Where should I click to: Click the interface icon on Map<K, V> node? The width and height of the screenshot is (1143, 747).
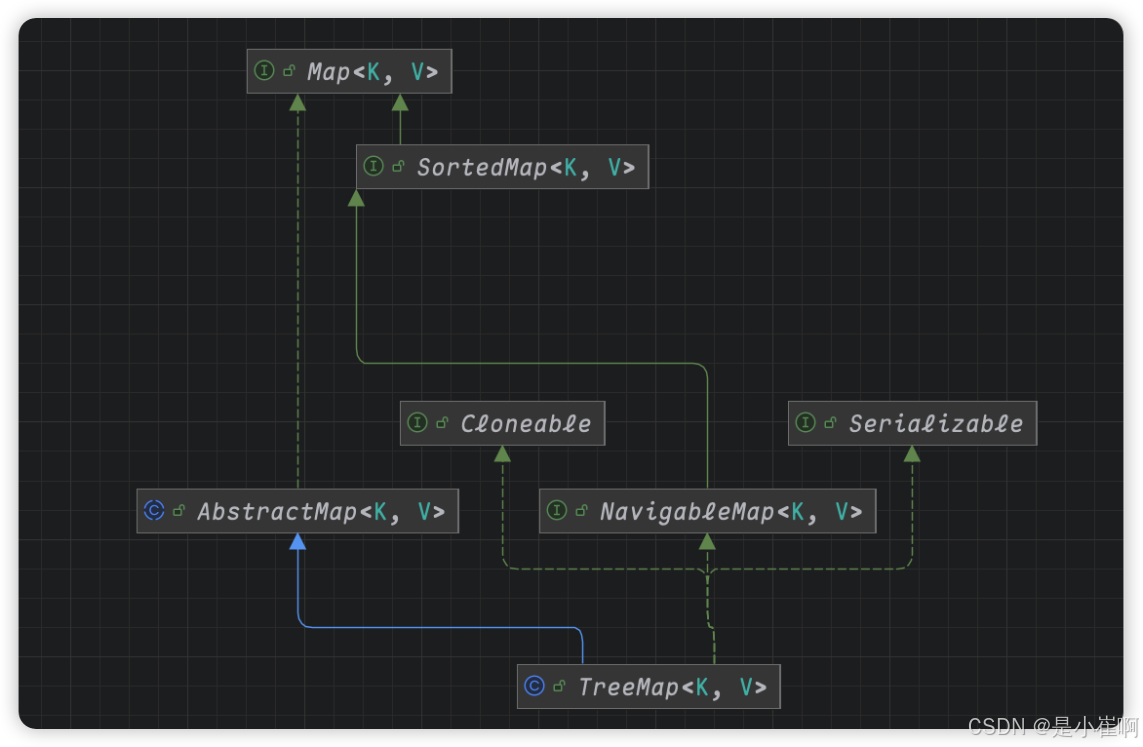[x=263, y=71]
